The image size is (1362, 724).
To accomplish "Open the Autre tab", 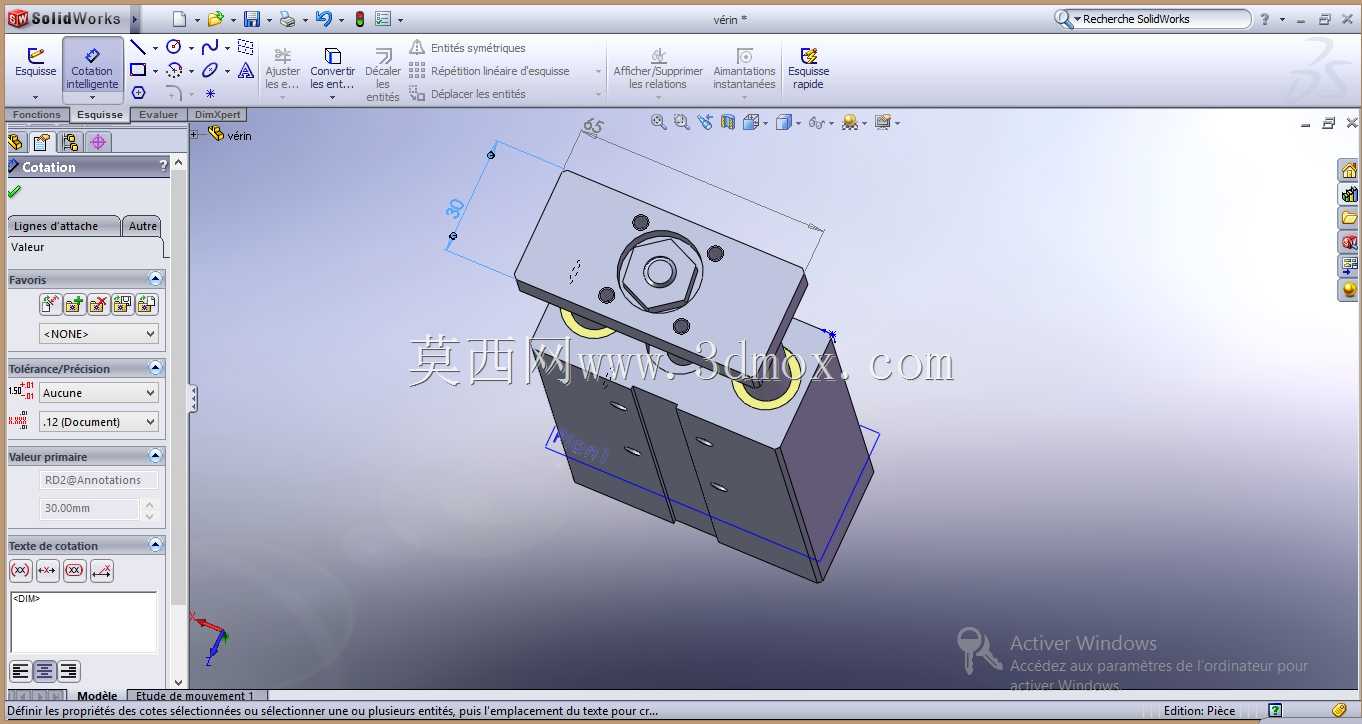I will click(x=143, y=226).
